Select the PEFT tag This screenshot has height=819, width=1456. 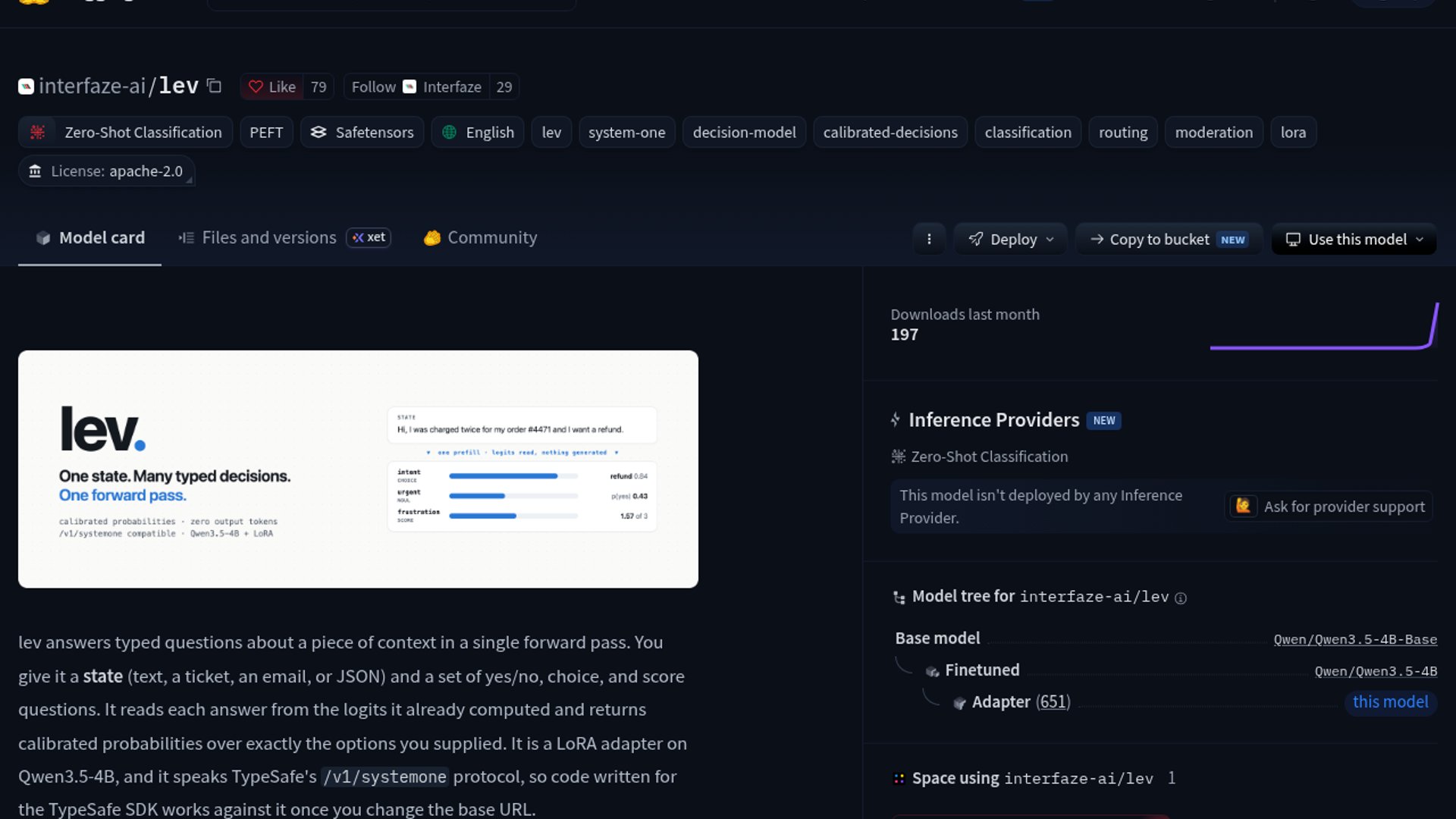266,132
